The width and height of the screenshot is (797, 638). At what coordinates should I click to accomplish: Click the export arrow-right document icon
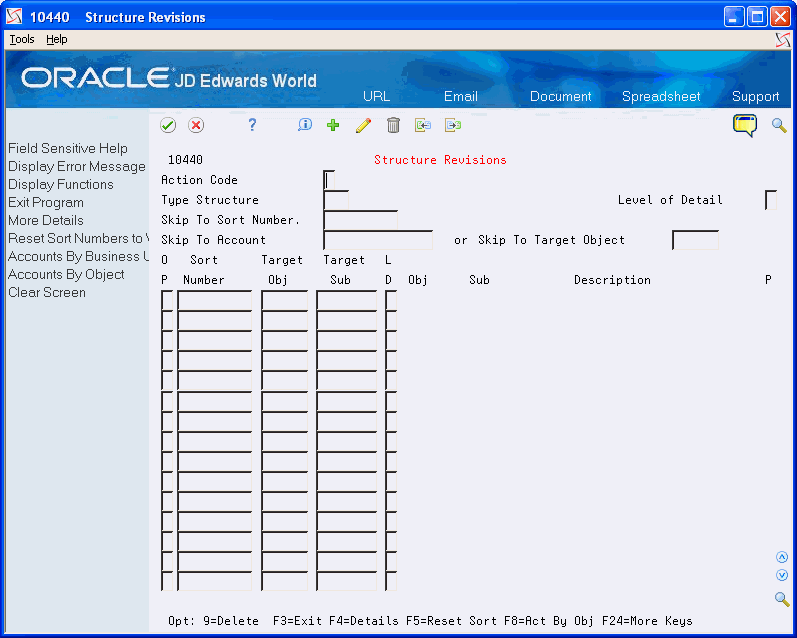pyautogui.click(x=452, y=125)
